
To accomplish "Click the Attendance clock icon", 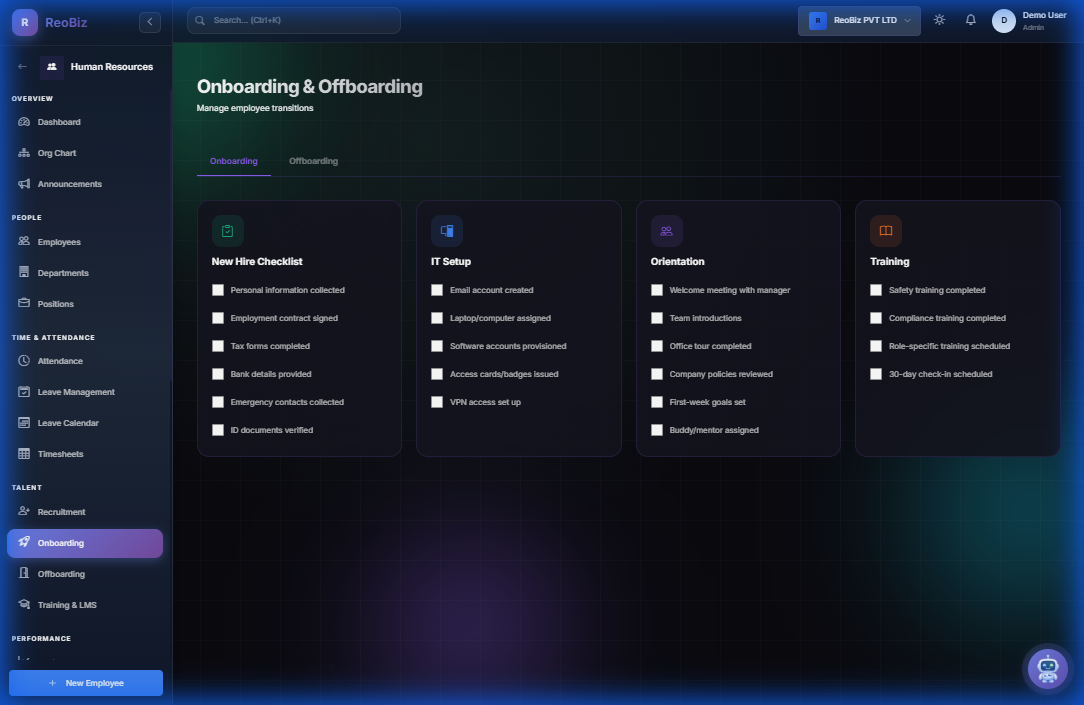I will coord(22,360).
